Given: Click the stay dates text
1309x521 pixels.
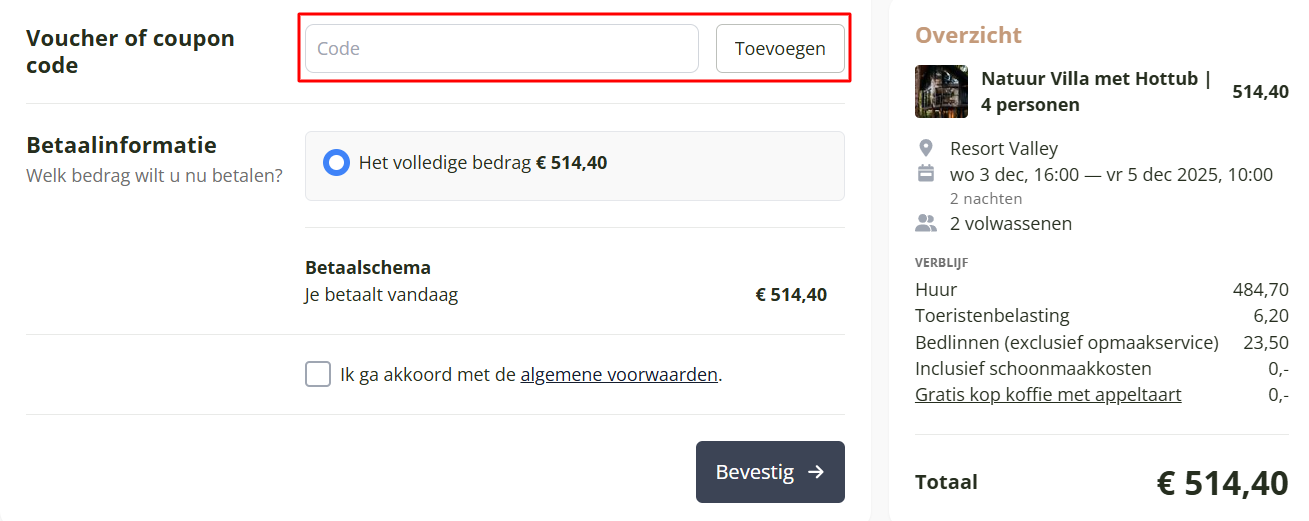Looking at the screenshot, I should click(1111, 175).
